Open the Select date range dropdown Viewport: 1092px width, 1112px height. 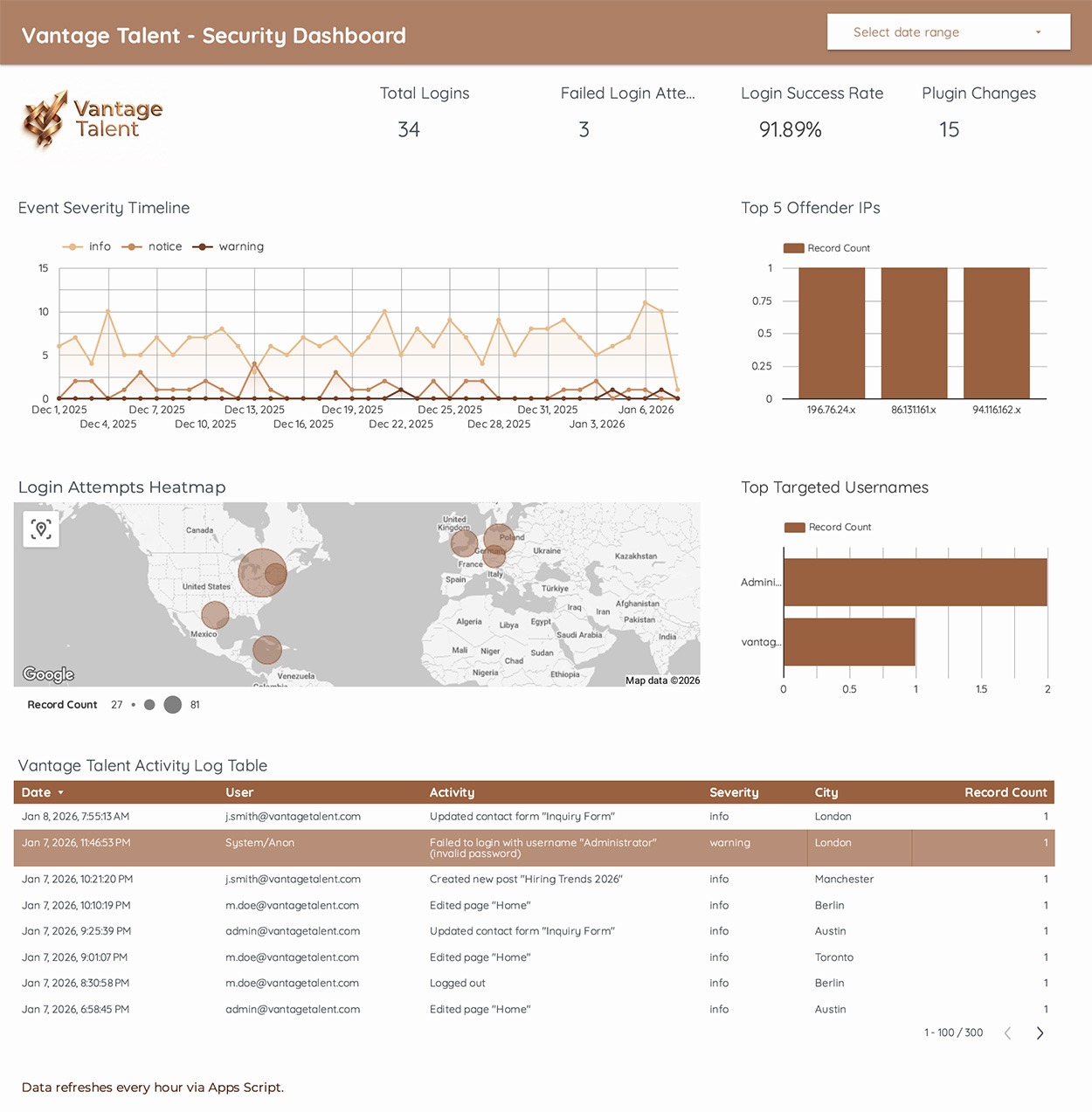(x=948, y=32)
